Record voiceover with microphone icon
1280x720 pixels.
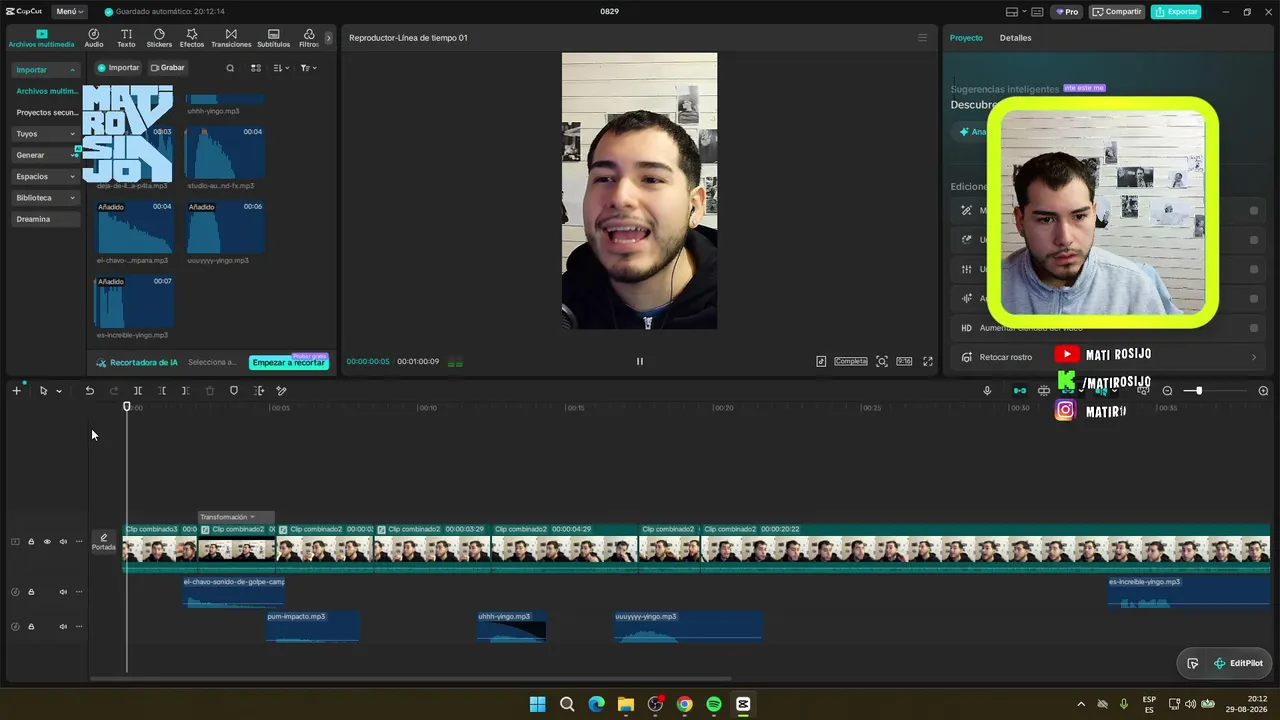coord(987,391)
